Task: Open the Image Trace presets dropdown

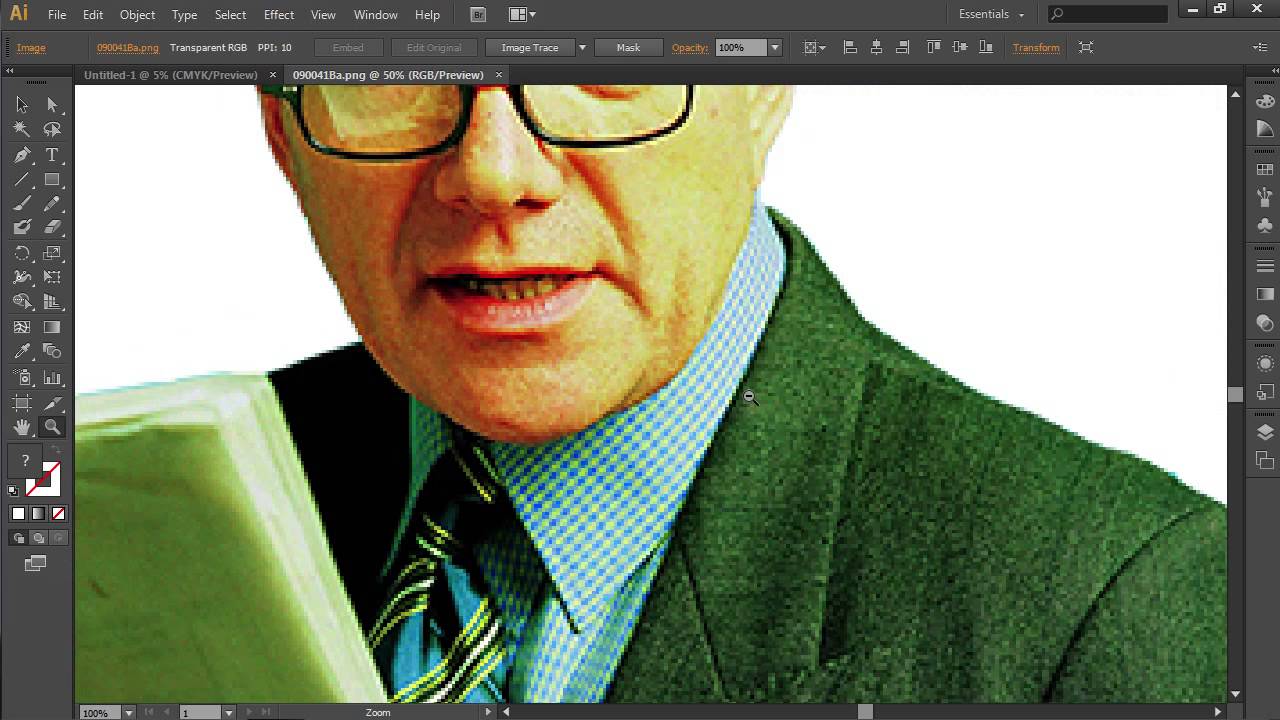Action: (x=581, y=47)
